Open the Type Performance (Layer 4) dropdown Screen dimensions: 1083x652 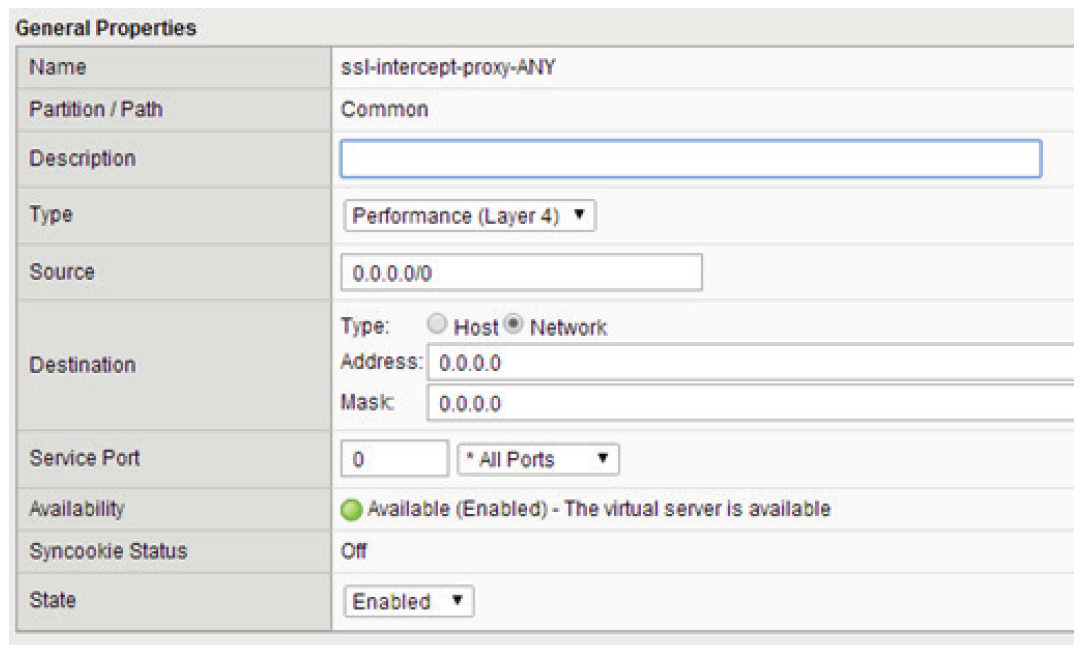tap(470, 215)
